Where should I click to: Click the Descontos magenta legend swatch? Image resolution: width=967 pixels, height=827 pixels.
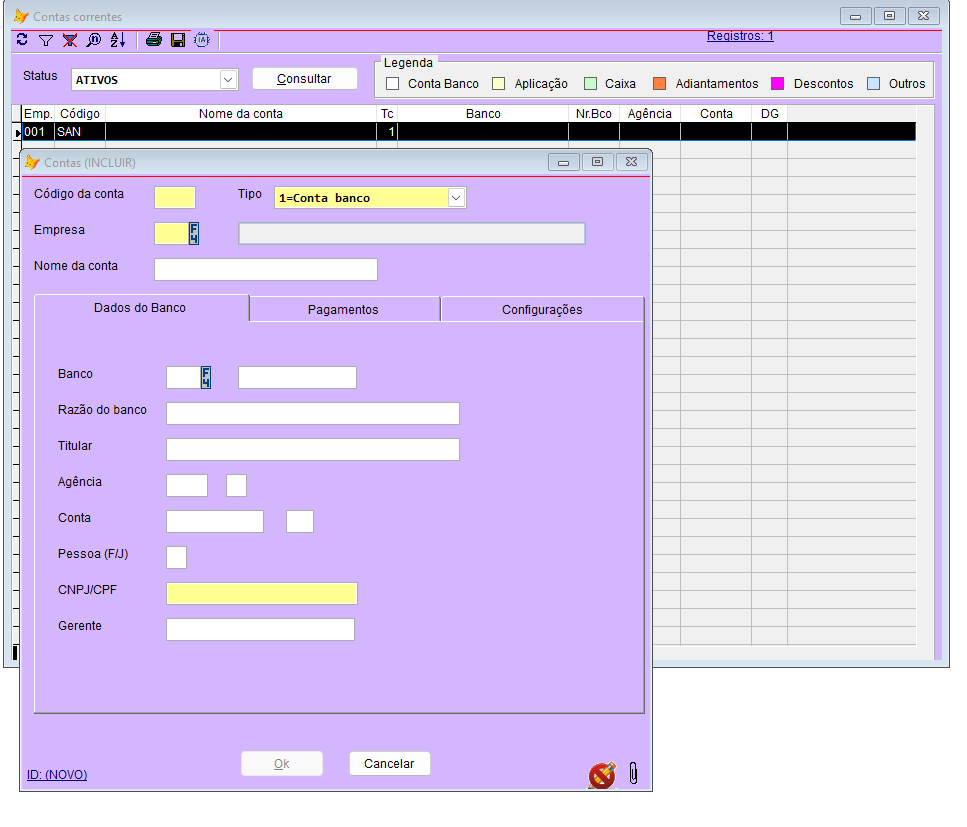coord(777,84)
